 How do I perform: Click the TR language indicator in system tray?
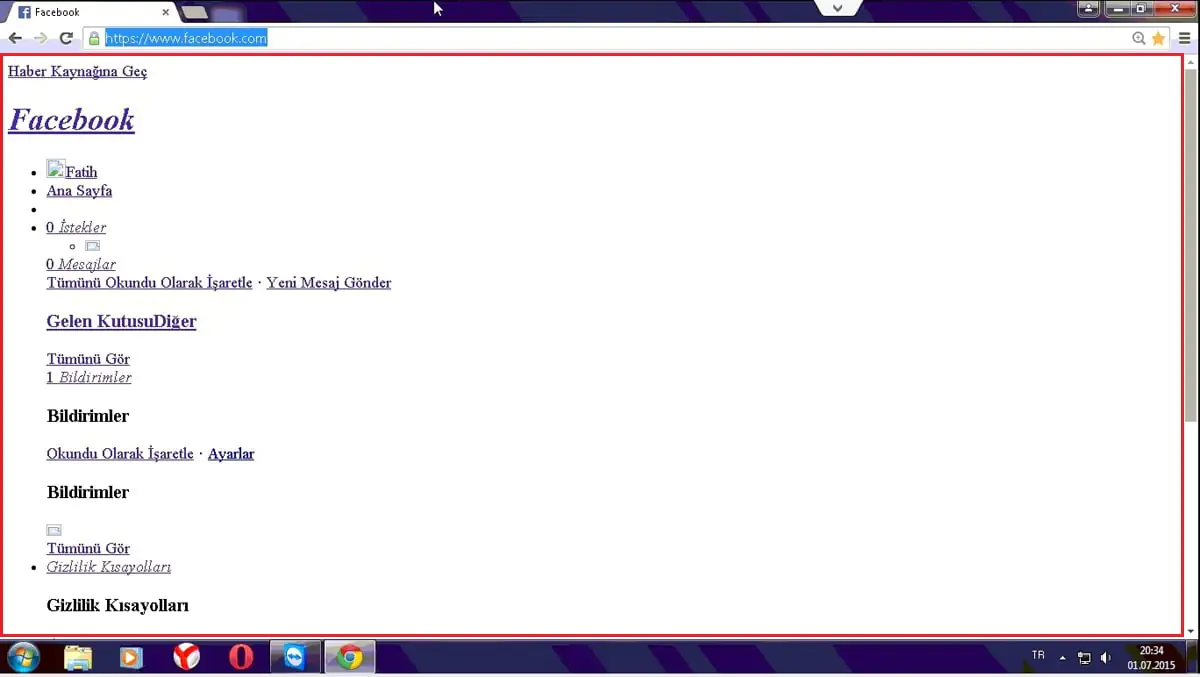click(x=1038, y=656)
